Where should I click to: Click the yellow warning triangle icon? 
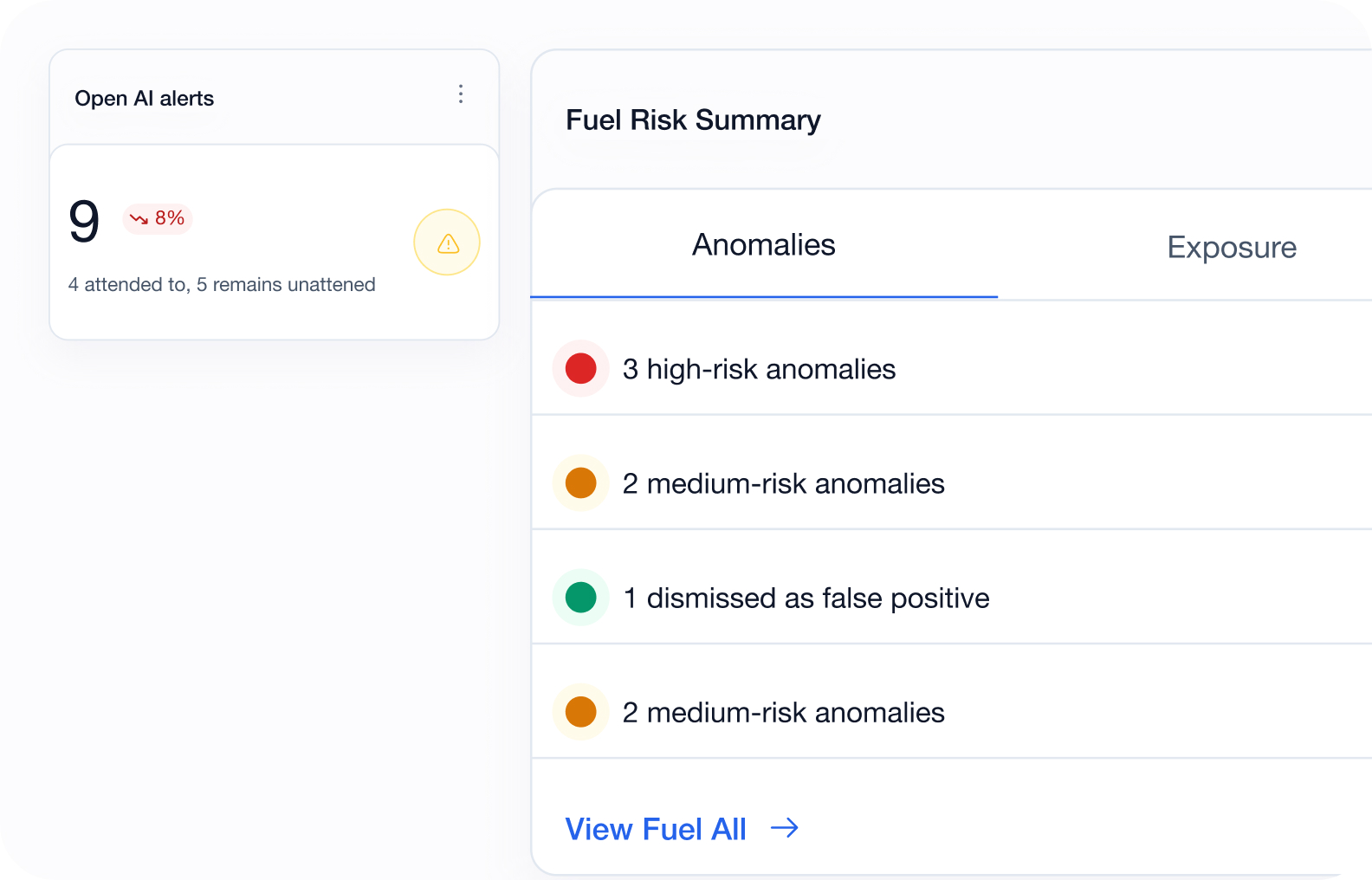[448, 243]
